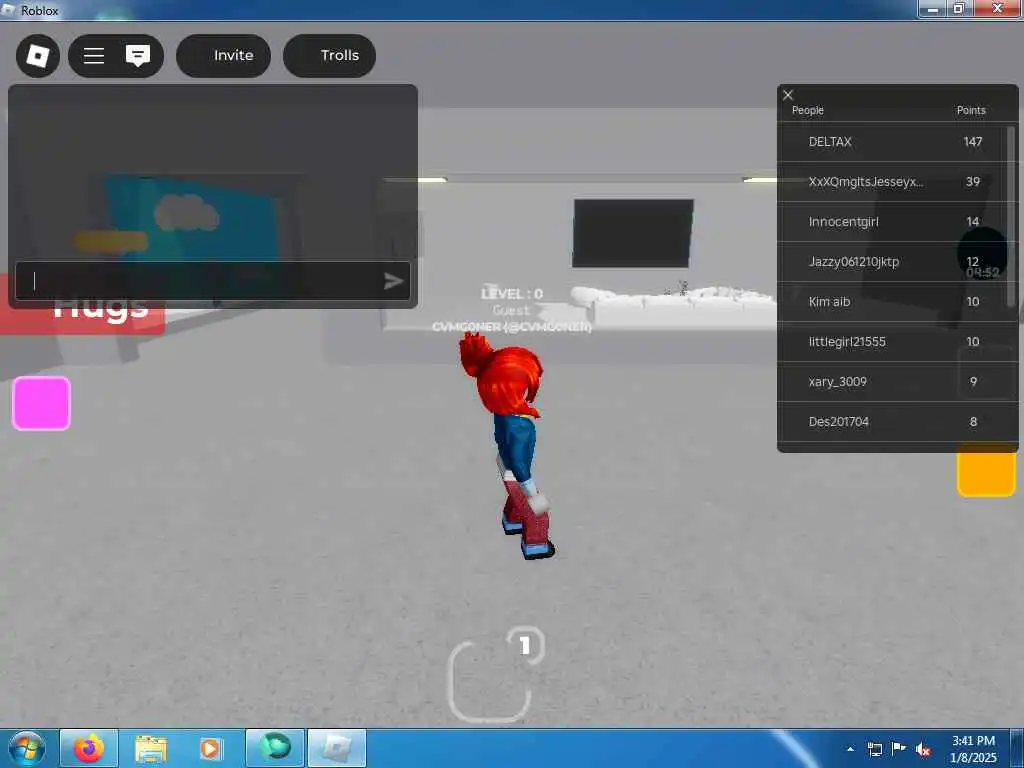The height and width of the screenshot is (768, 1024).
Task: Open the teal app in taskbar
Action: [x=275, y=748]
